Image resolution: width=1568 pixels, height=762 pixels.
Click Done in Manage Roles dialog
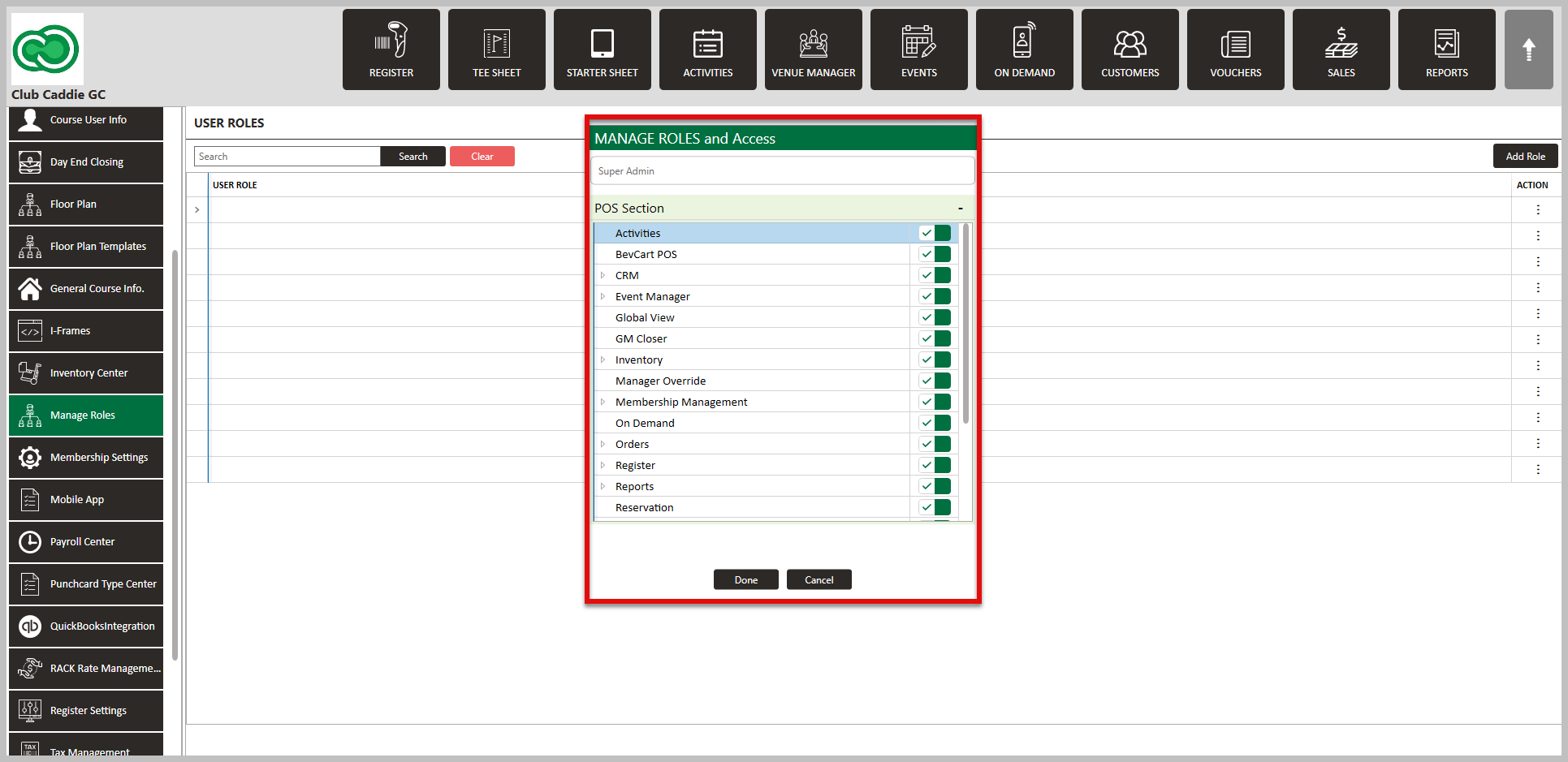(746, 579)
